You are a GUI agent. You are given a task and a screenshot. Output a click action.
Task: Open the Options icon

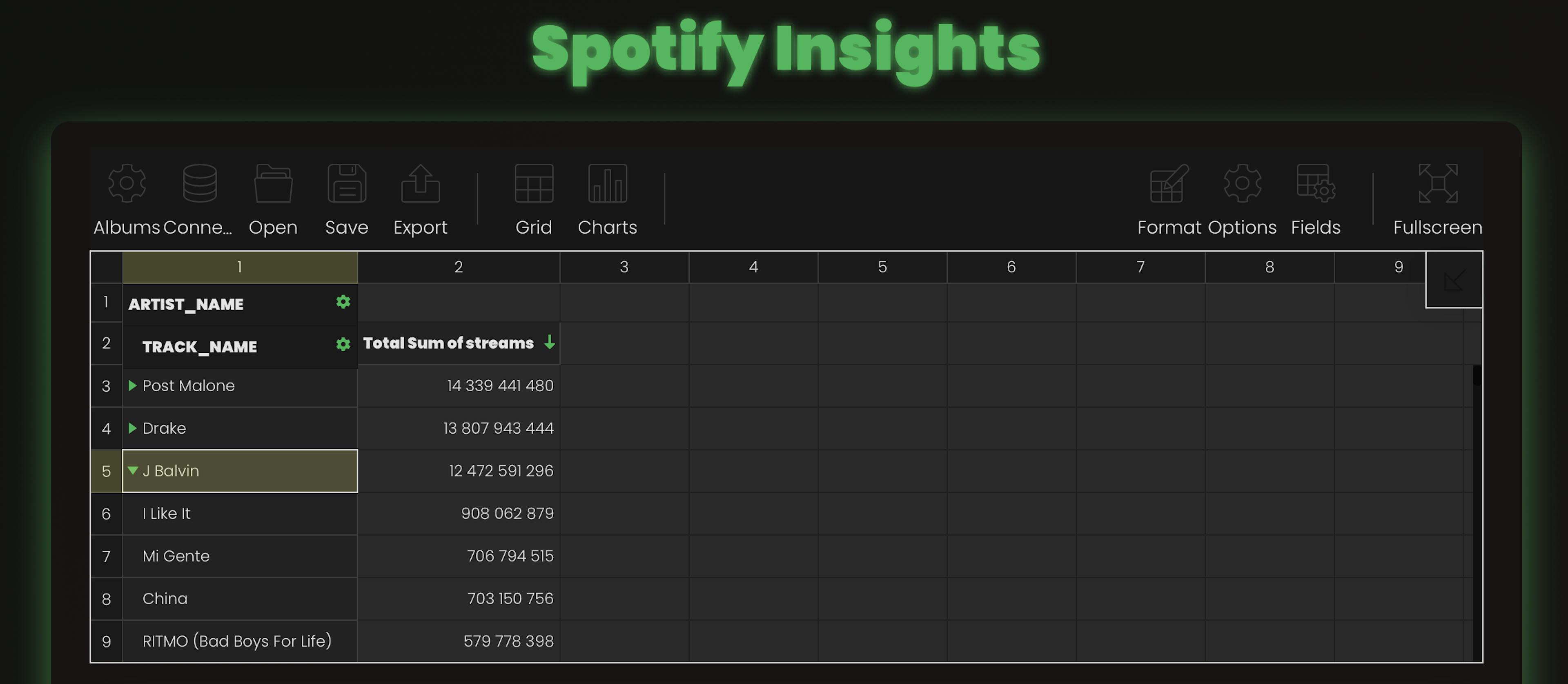click(1243, 184)
